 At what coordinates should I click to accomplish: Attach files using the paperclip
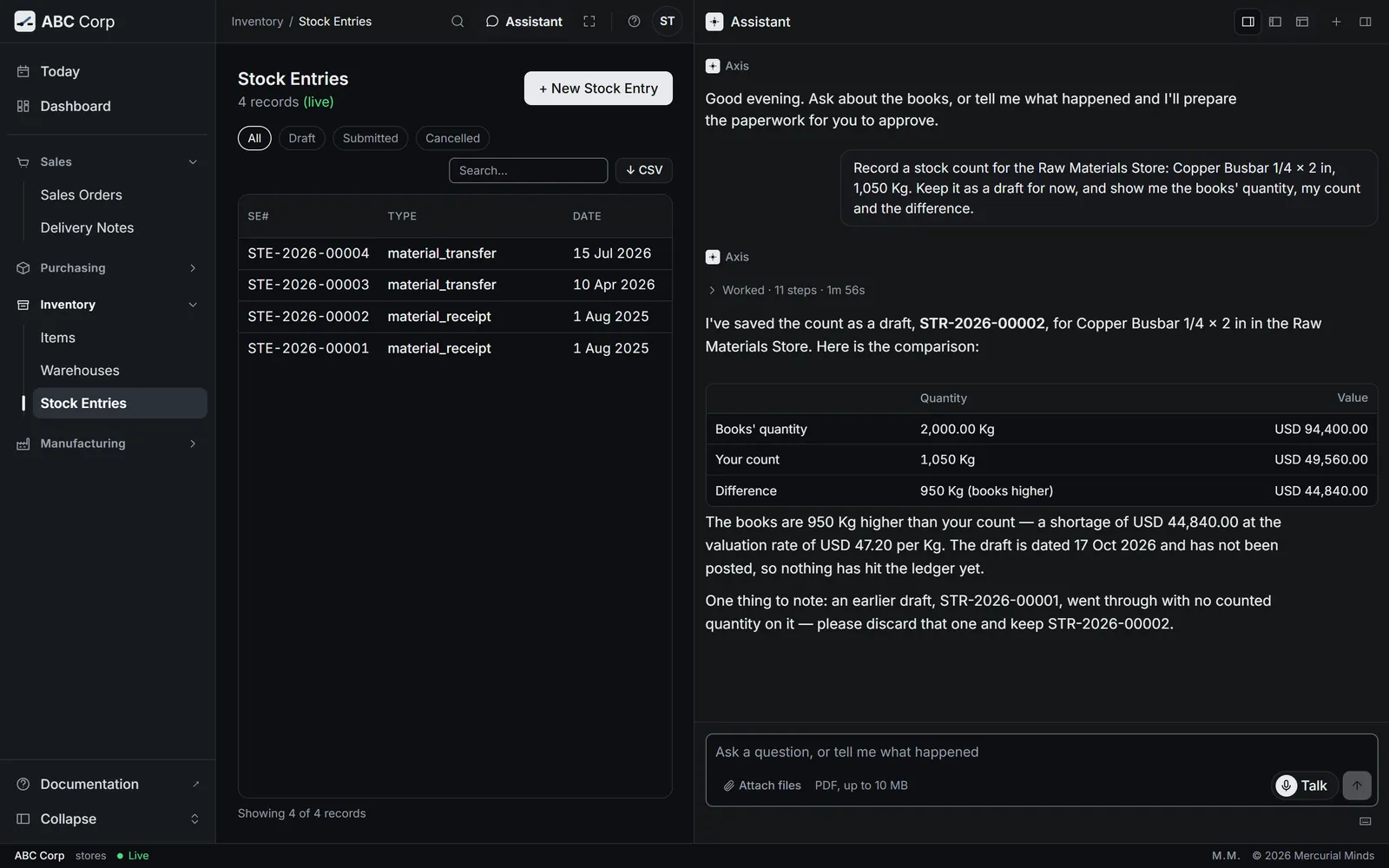762,786
